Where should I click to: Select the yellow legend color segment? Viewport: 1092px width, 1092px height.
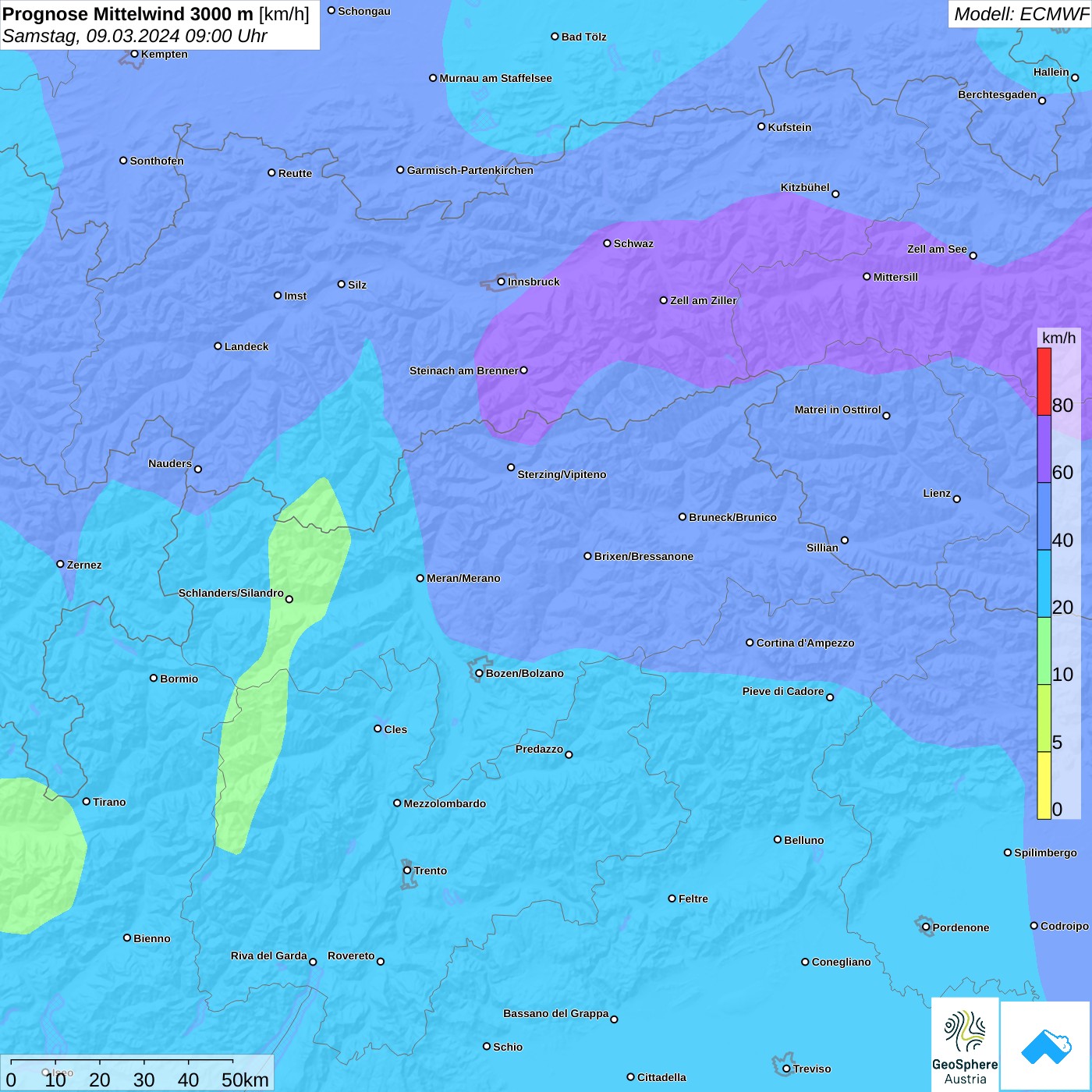[x=1044, y=785]
